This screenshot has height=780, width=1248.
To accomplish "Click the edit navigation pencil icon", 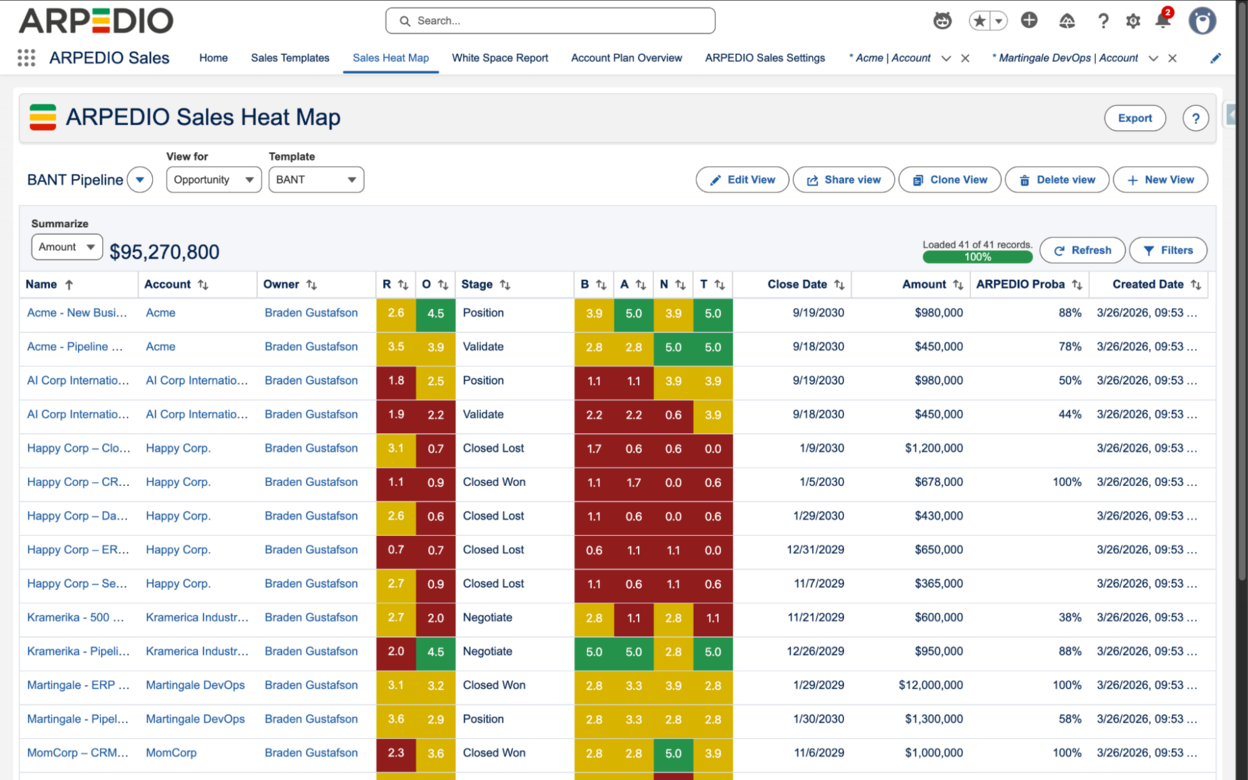I will click(x=1216, y=58).
